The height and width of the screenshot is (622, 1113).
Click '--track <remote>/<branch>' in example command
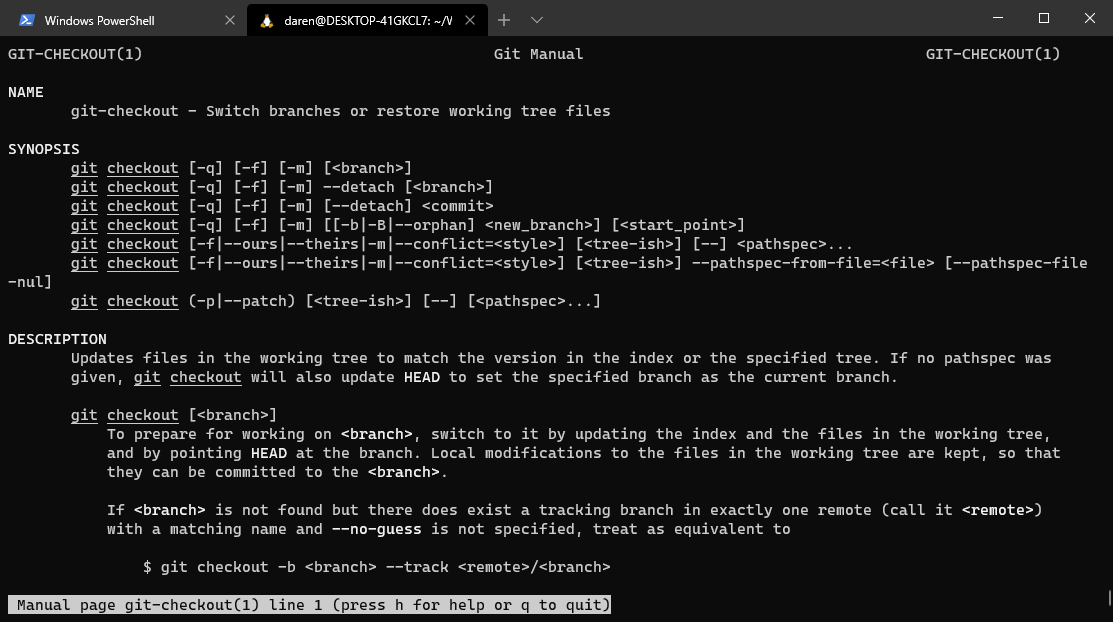[498, 567]
